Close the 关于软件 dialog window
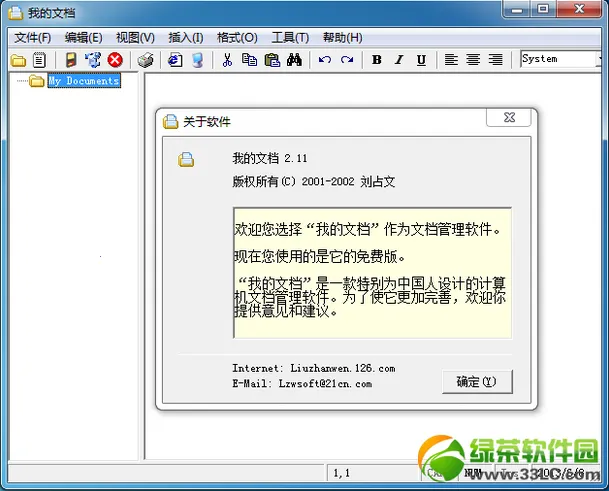Viewport: 609px width, 491px height. click(x=508, y=119)
